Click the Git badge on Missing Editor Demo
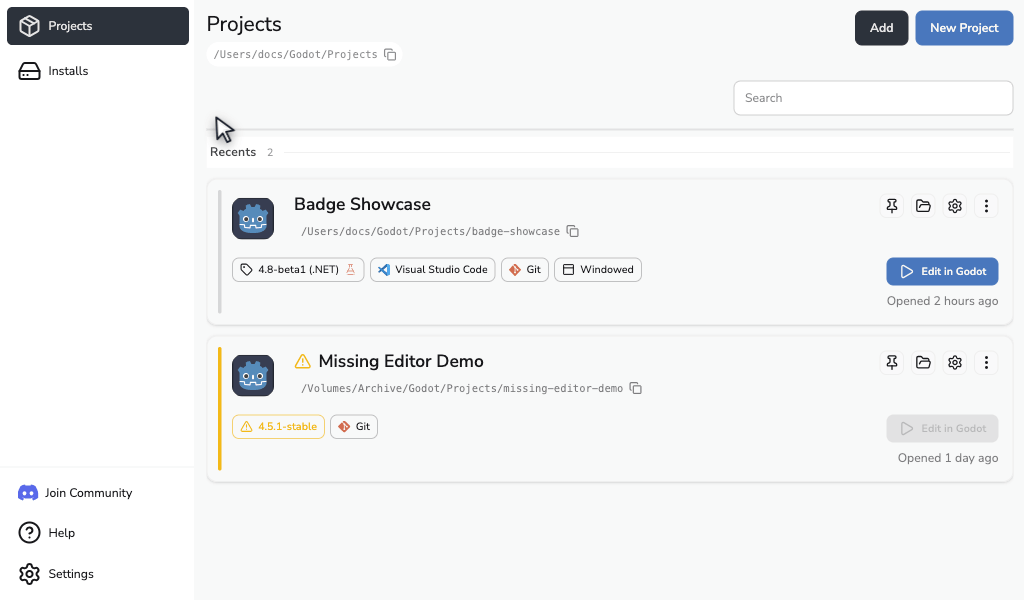The image size is (1024, 600). 353,426
